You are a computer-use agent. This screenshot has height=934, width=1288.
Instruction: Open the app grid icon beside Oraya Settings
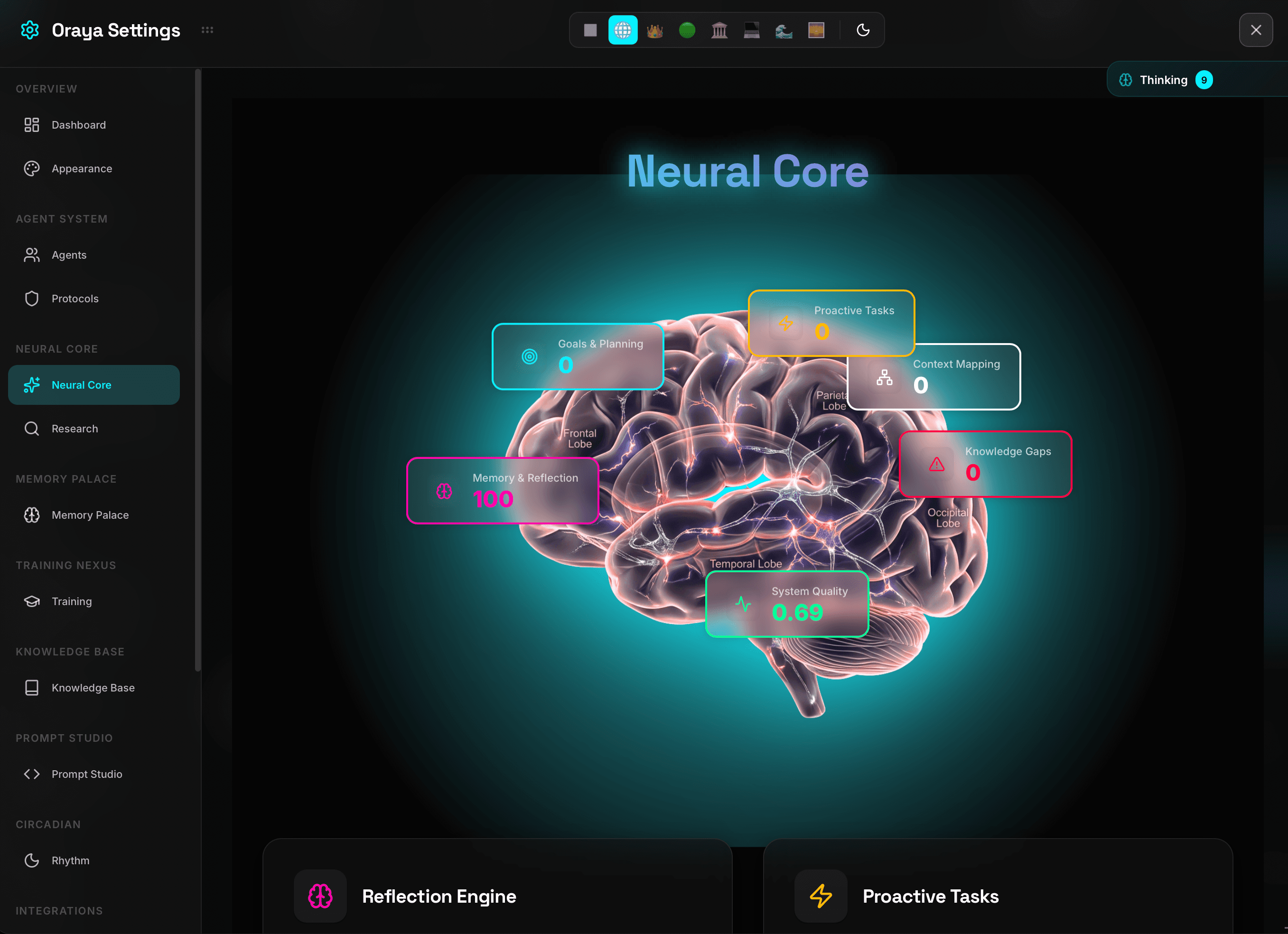(x=207, y=30)
